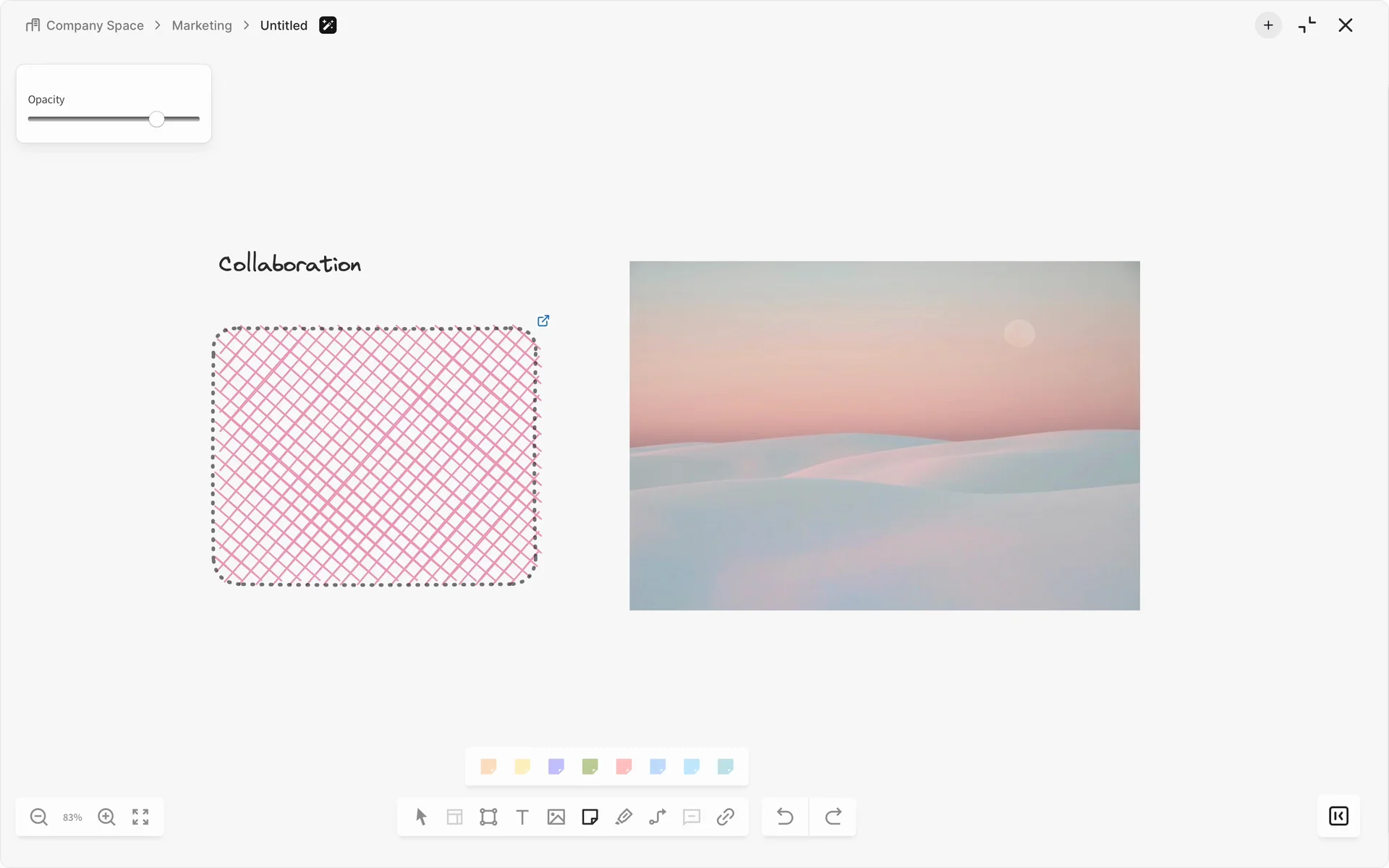
Task: Go to Marketing breadcrumb
Action: [202, 25]
